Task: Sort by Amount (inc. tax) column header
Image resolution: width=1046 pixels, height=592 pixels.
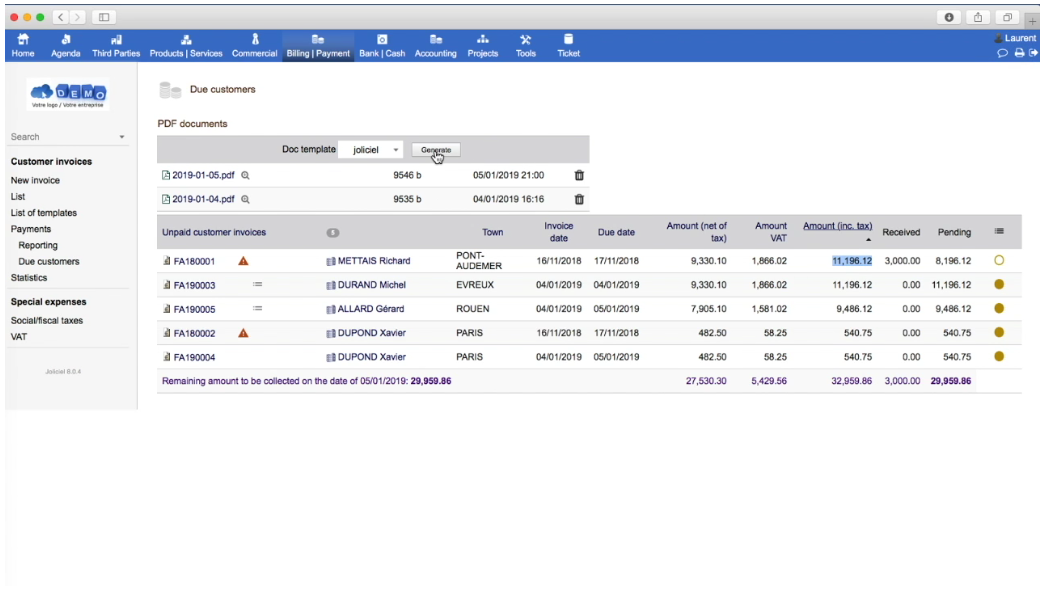Action: [x=837, y=226]
